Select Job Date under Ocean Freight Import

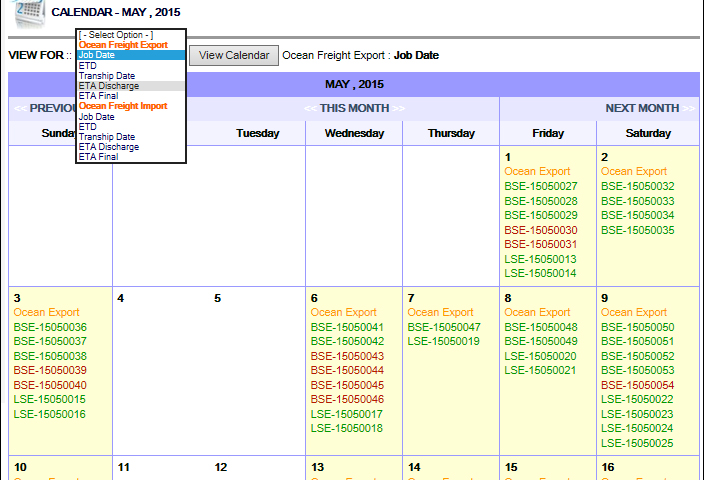[x=131, y=117]
